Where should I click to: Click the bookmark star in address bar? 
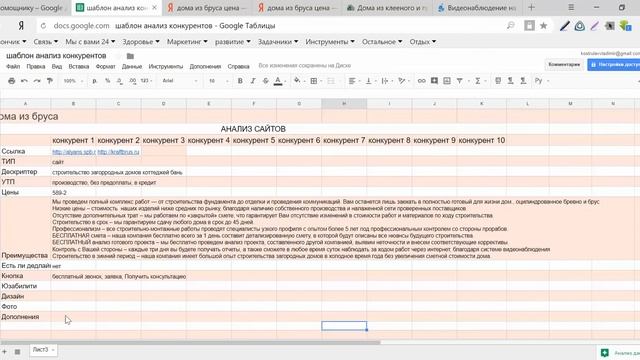(x=543, y=26)
